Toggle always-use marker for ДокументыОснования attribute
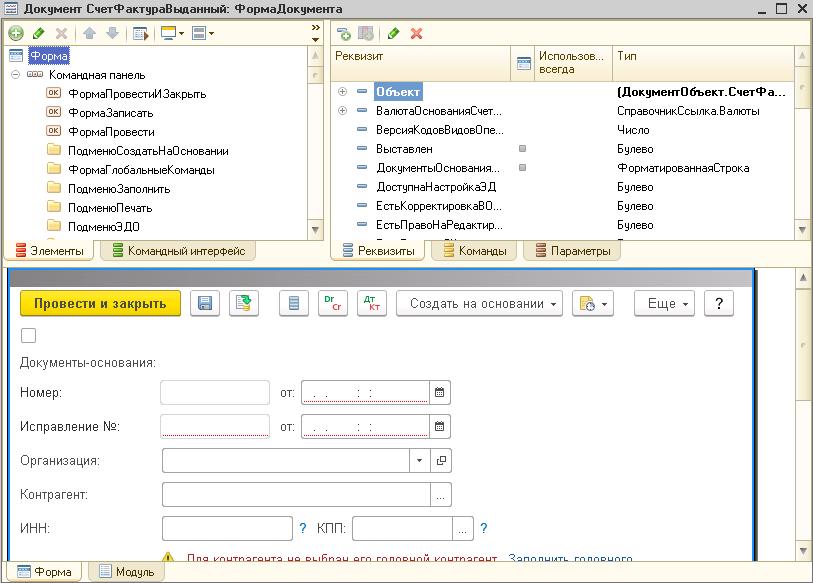The width and height of the screenshot is (813, 583). 522,168
